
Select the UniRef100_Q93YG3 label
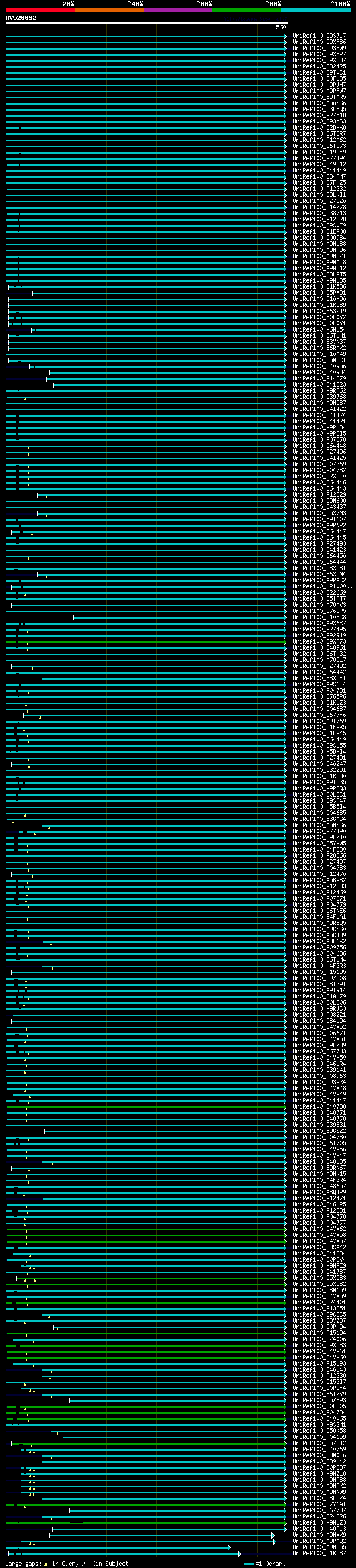click(x=319, y=122)
